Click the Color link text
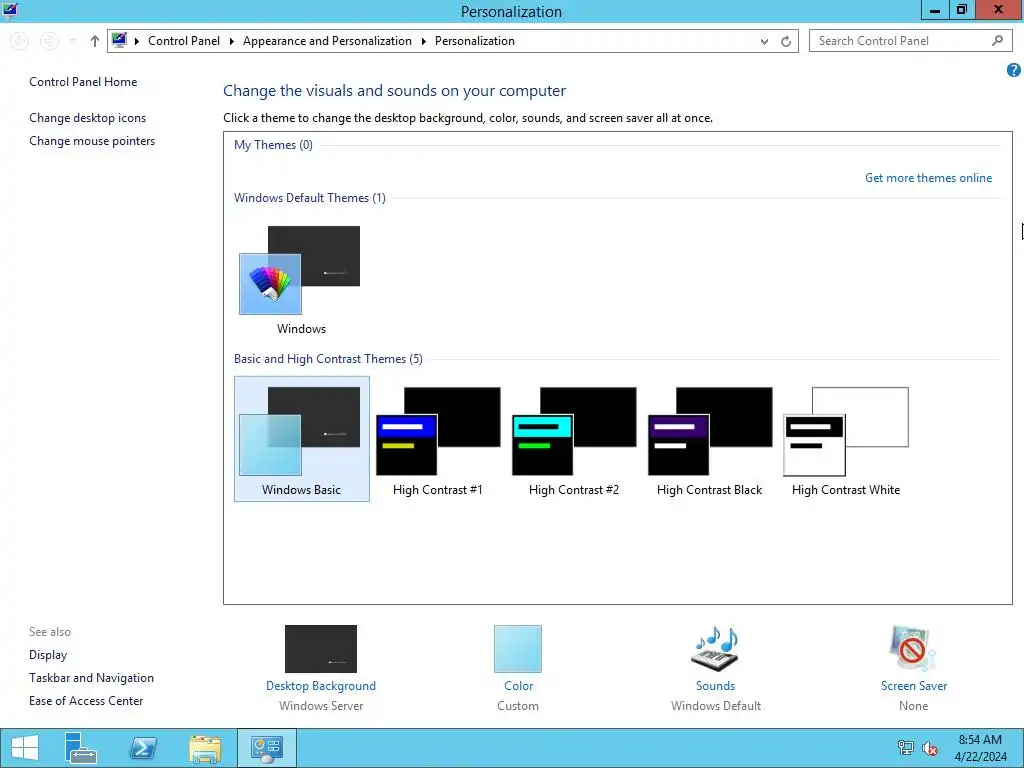The height and width of the screenshot is (768, 1024). [x=519, y=686]
